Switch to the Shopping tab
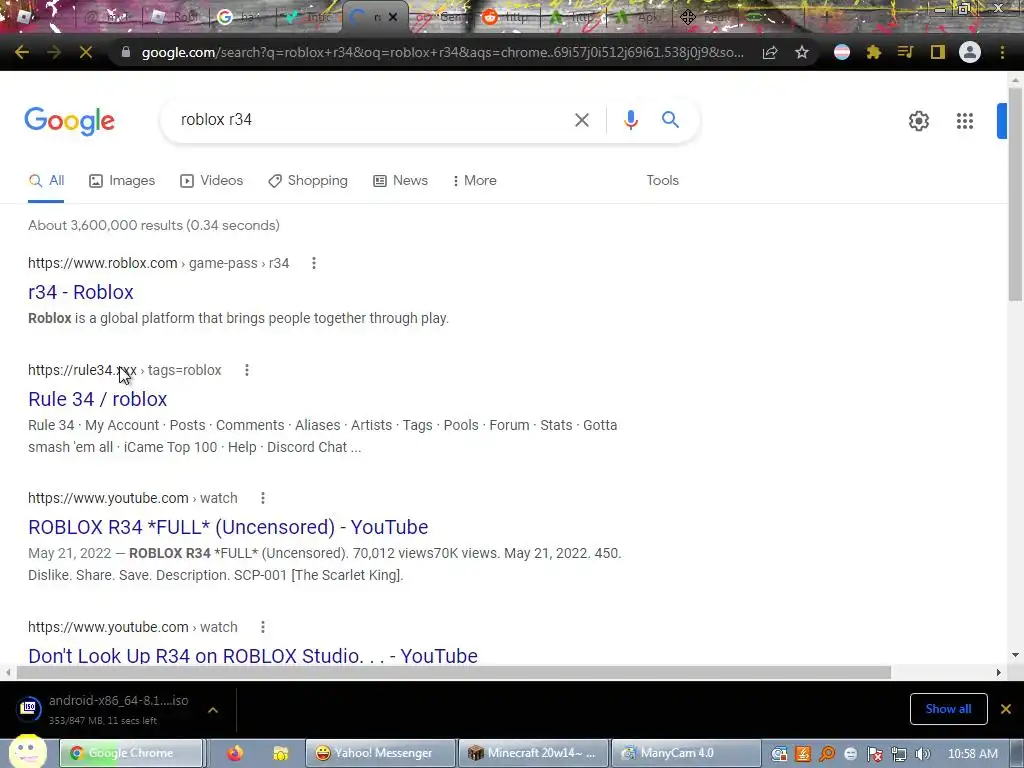Screen dimensions: 1024x768 click(308, 180)
